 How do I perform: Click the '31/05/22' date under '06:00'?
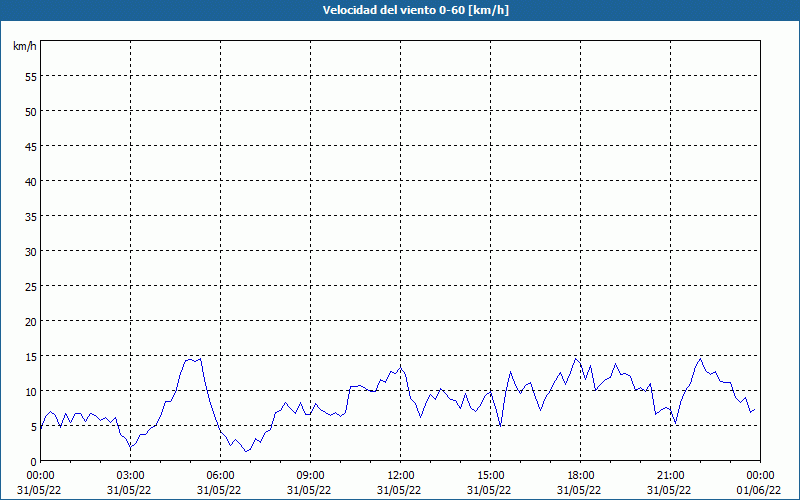coord(219,490)
